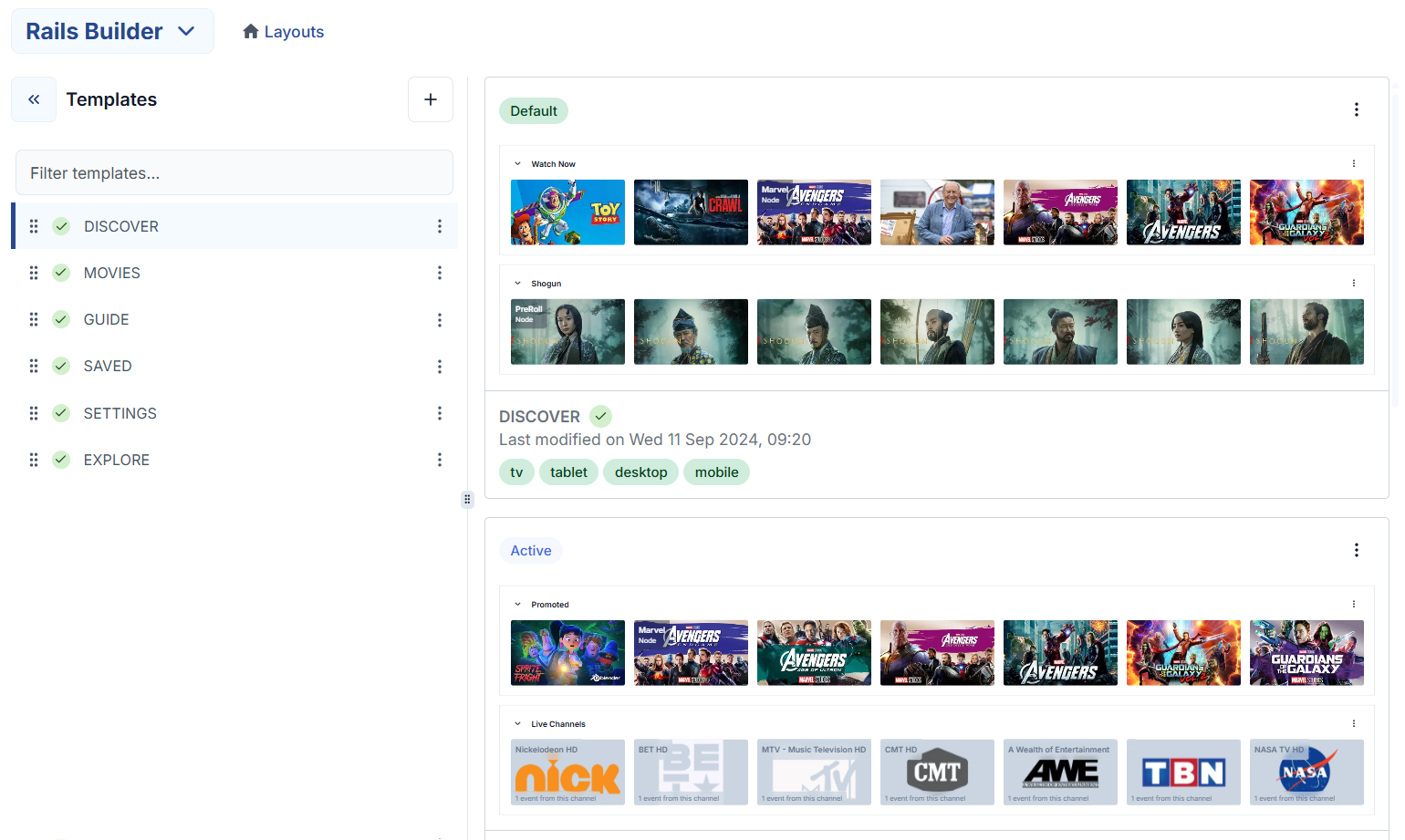
Task: Collapse the Templates sidebar panel
Action: click(34, 99)
